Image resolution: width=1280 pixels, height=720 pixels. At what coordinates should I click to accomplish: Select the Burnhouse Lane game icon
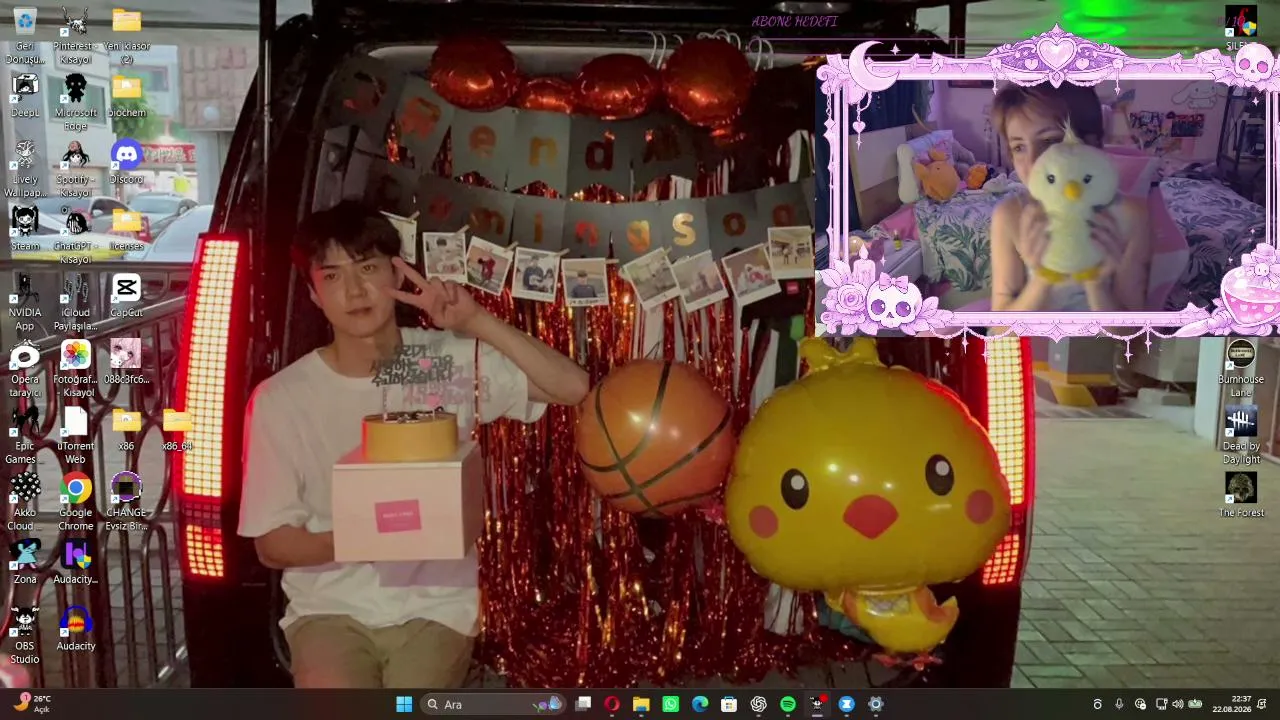1241,369
